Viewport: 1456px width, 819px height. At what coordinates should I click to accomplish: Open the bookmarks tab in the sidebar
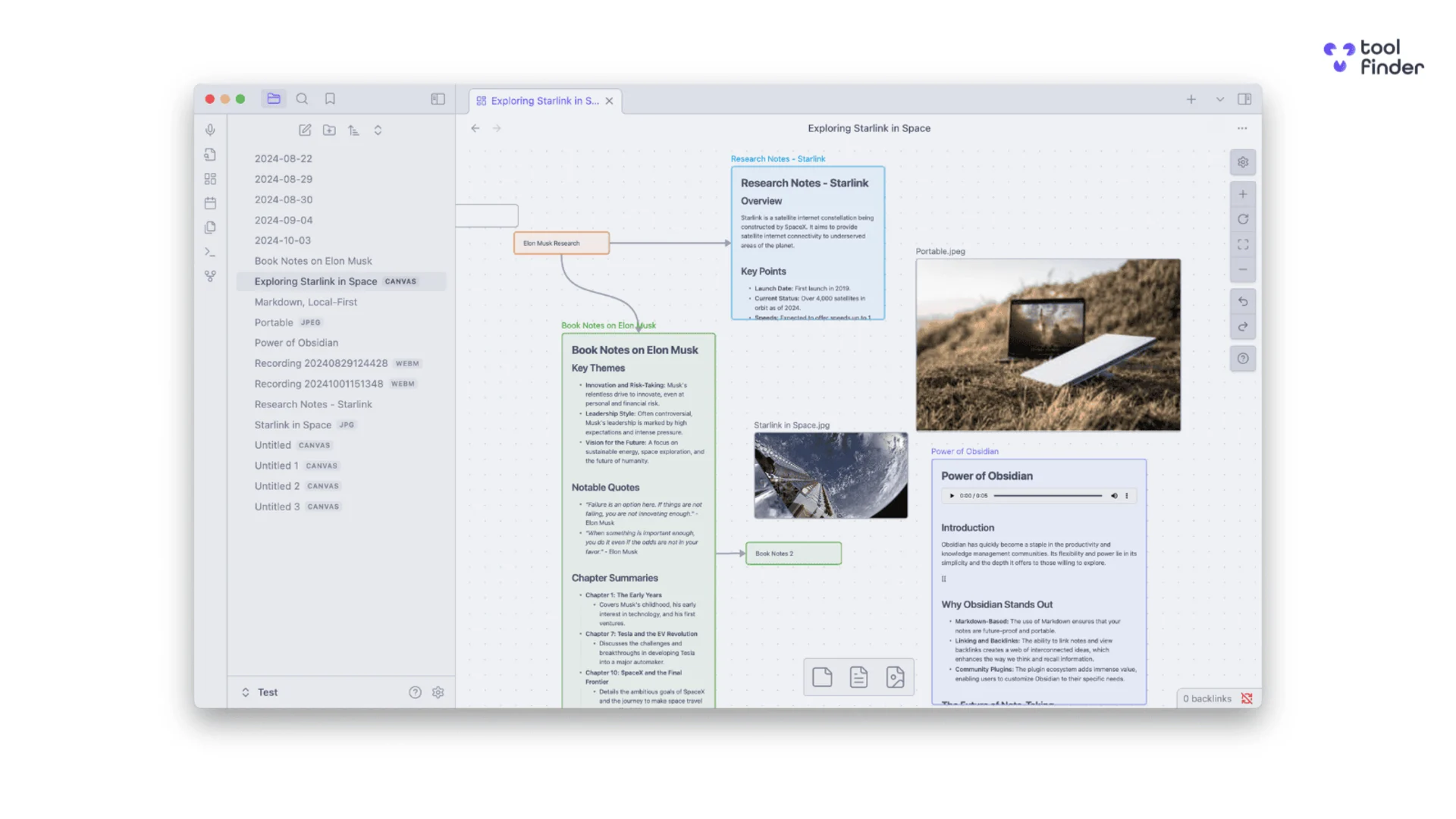coord(330,99)
